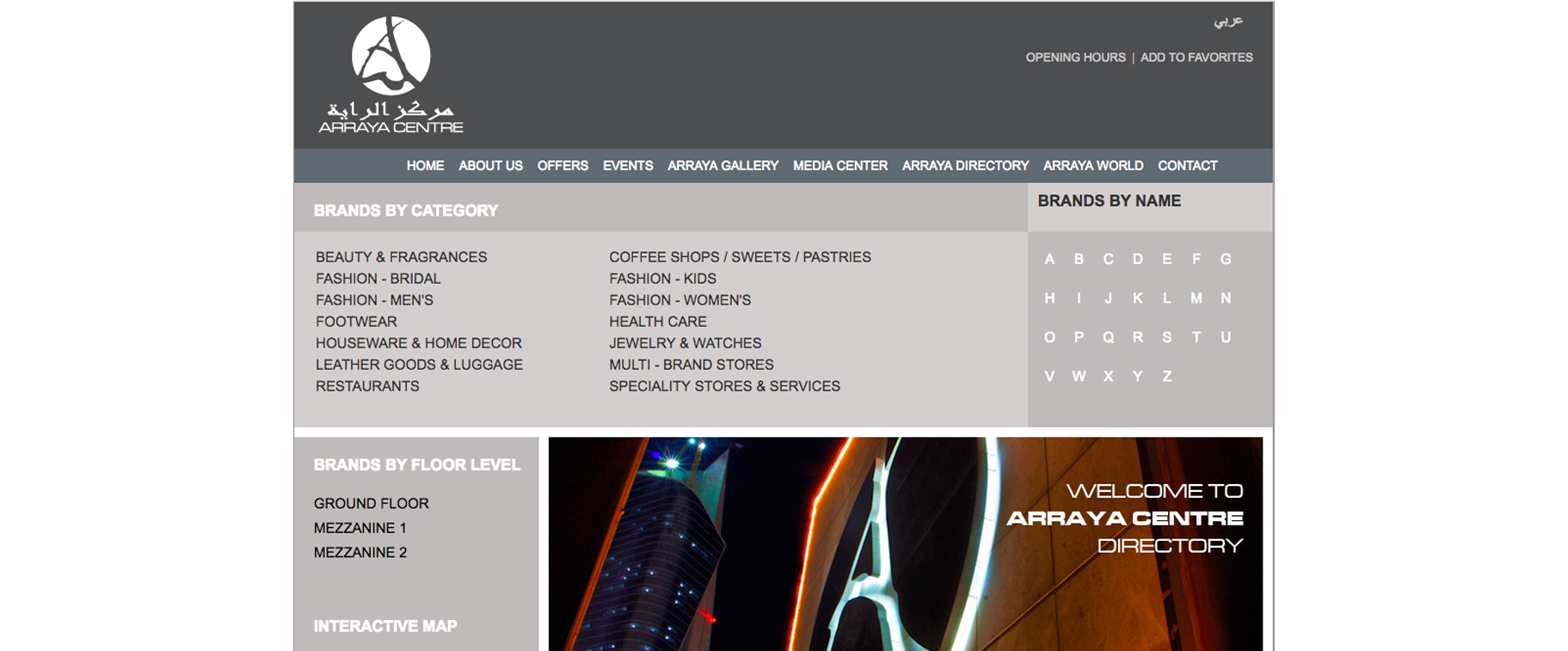The image size is (1568, 651).
Task: Browse brands starting with letter P
Action: pos(1079,337)
